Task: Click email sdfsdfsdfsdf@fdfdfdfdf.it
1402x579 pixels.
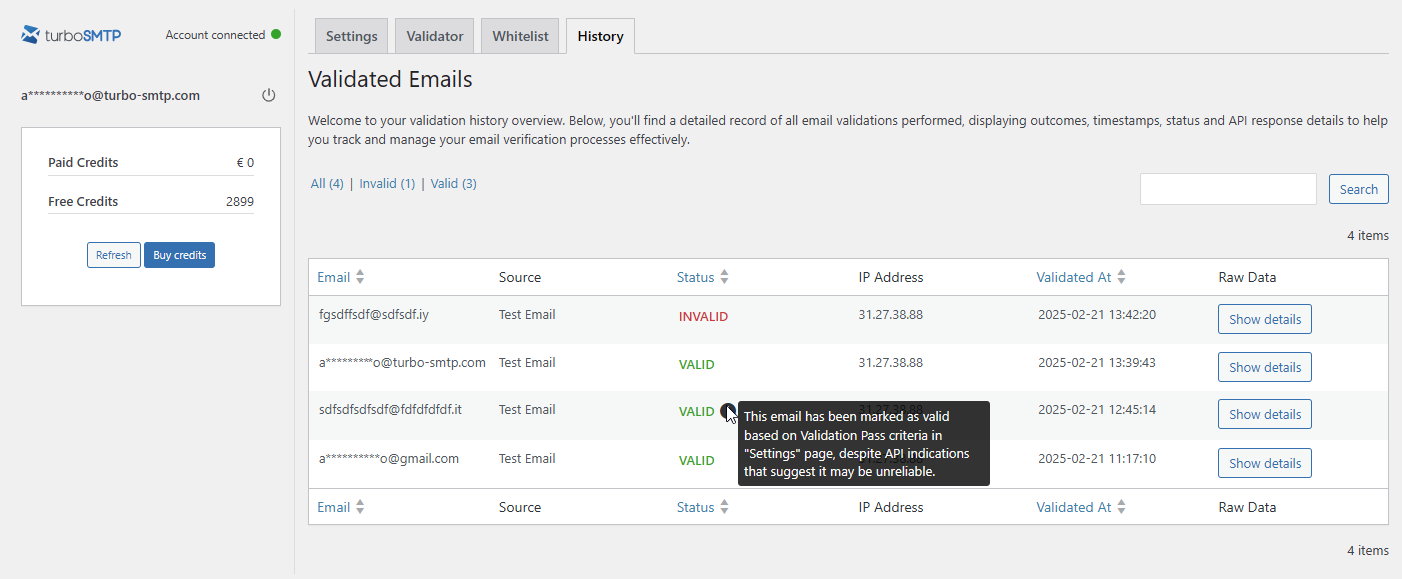Action: (x=390, y=409)
